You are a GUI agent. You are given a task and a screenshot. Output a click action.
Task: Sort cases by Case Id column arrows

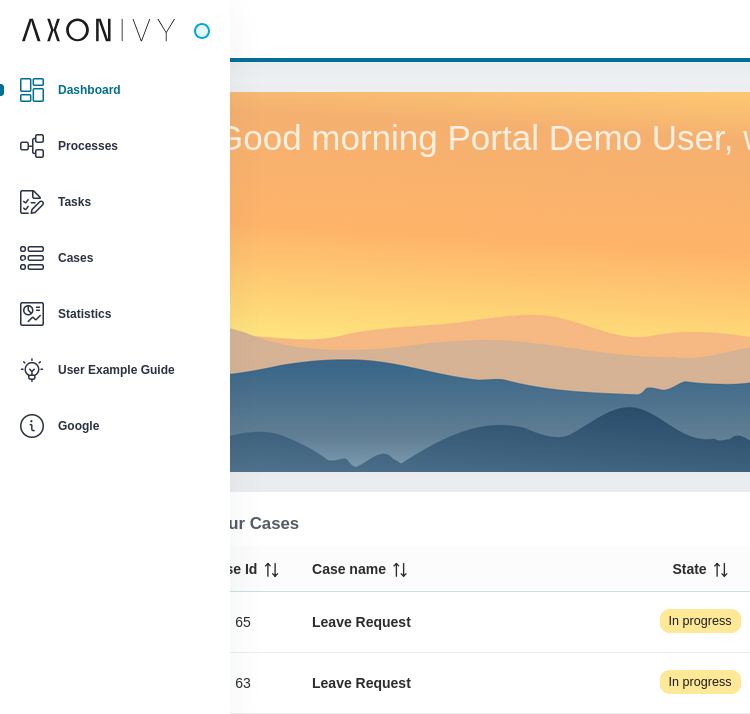click(271, 570)
